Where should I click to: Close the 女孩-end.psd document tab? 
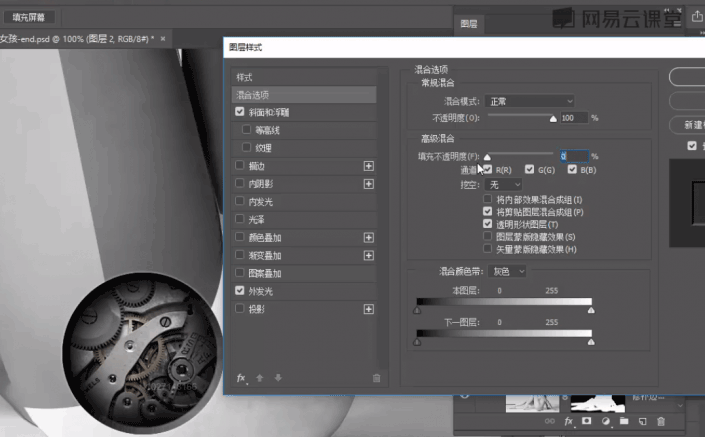coord(163,39)
